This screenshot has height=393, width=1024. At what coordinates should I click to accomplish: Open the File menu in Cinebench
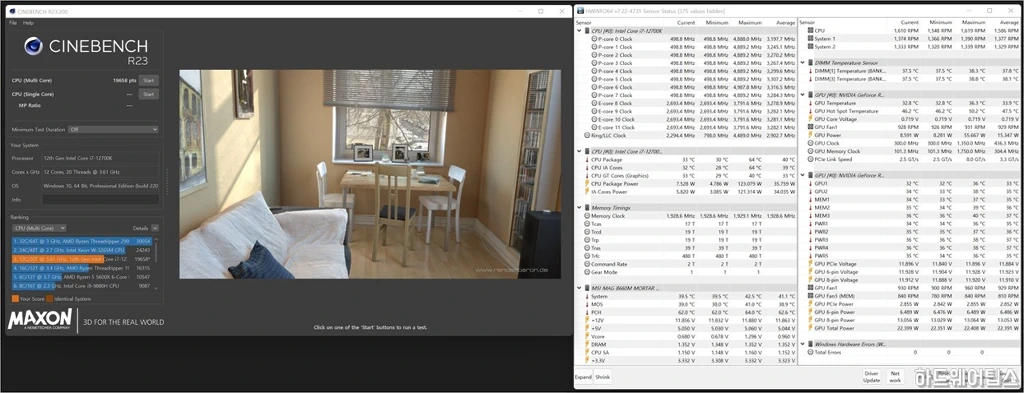[x=13, y=23]
